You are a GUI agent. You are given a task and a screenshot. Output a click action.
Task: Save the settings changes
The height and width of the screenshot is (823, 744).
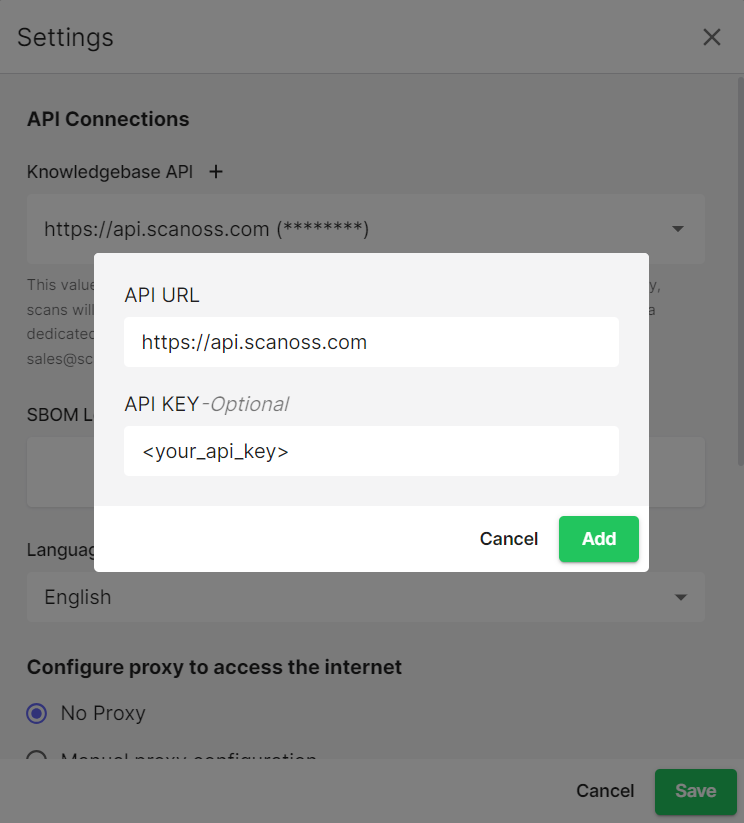click(x=696, y=791)
